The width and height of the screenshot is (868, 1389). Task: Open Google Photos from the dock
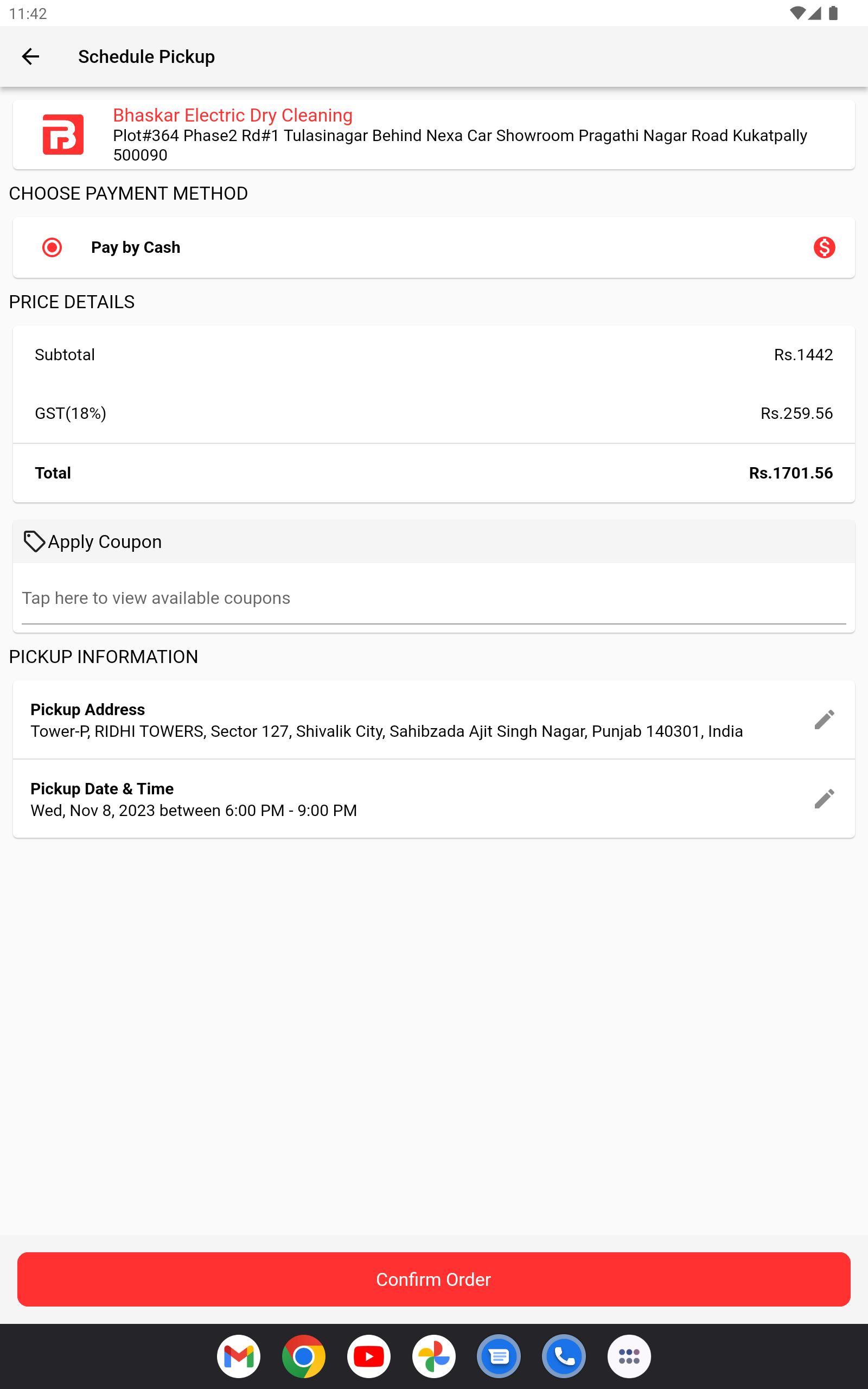coord(433,1356)
